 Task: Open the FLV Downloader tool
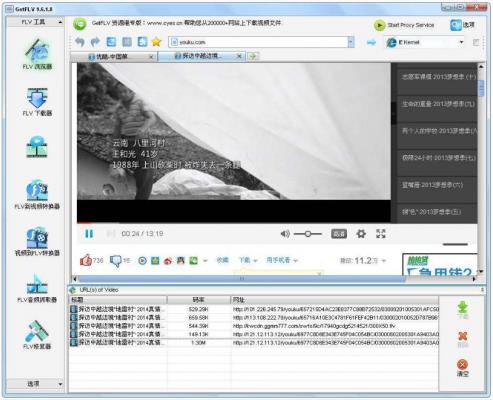(37, 102)
